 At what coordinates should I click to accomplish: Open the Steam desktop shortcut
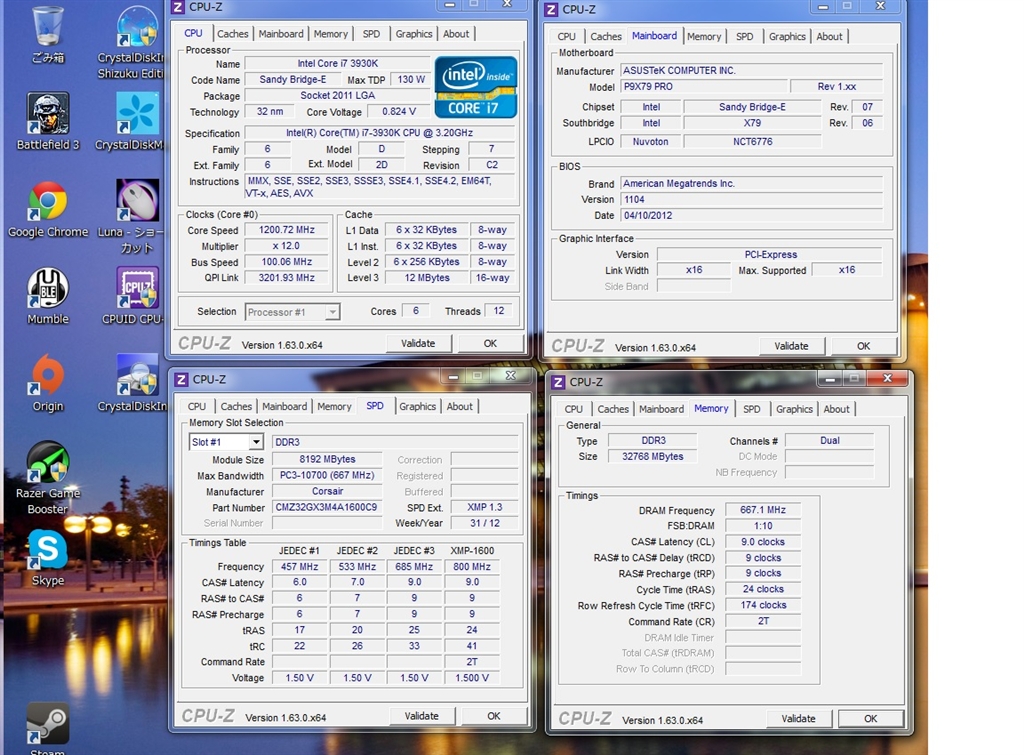(47, 725)
